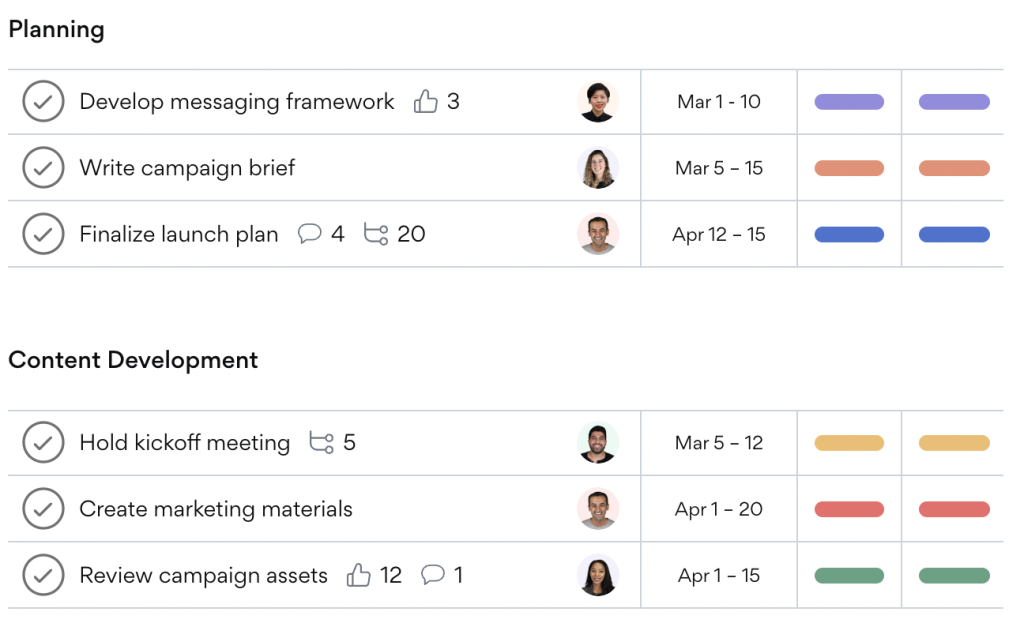The image size is (1024, 638).
Task: Open the task Create marketing materials
Action: [x=216, y=509]
